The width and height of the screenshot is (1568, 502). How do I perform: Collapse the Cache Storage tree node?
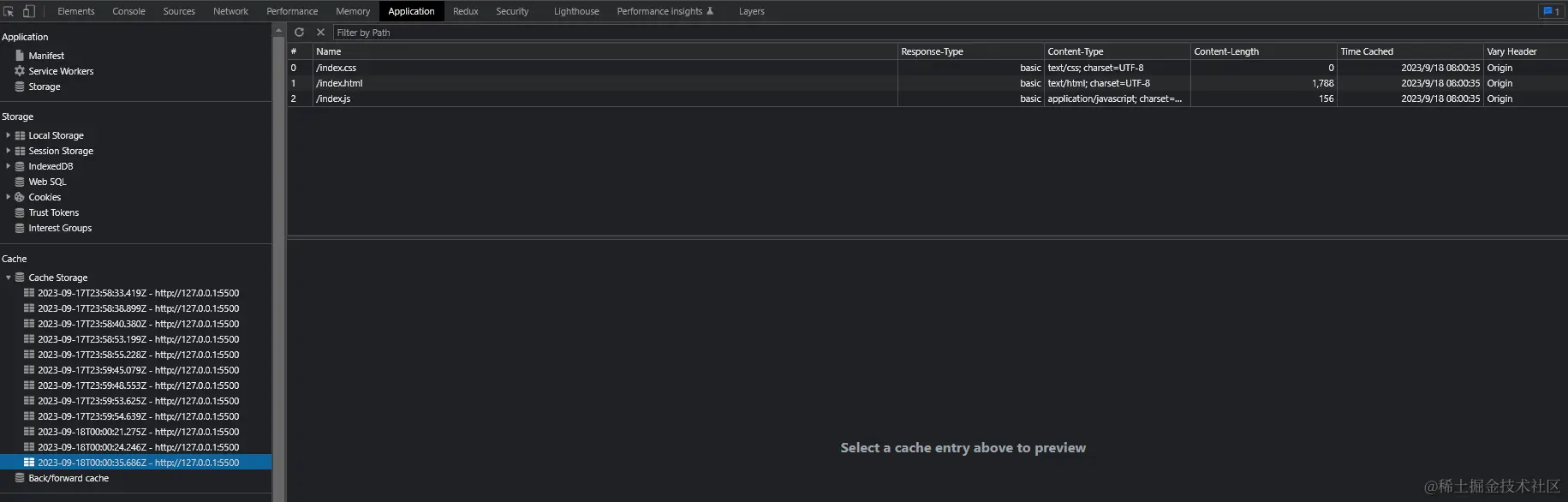pos(8,278)
